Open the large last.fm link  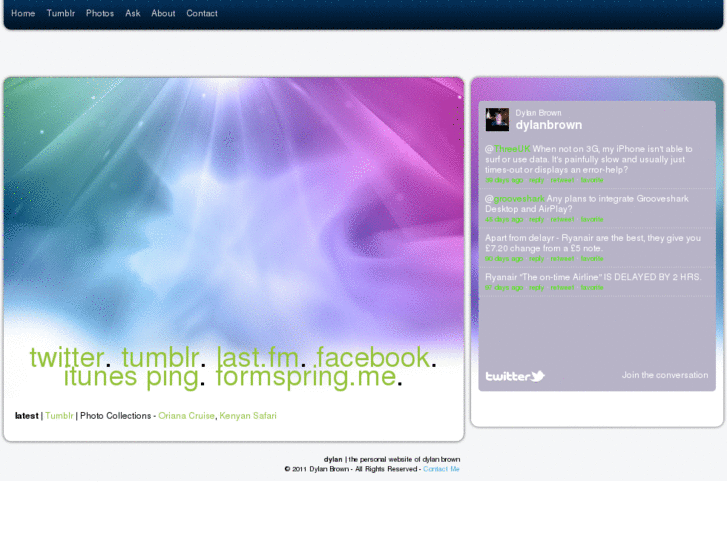(258, 358)
